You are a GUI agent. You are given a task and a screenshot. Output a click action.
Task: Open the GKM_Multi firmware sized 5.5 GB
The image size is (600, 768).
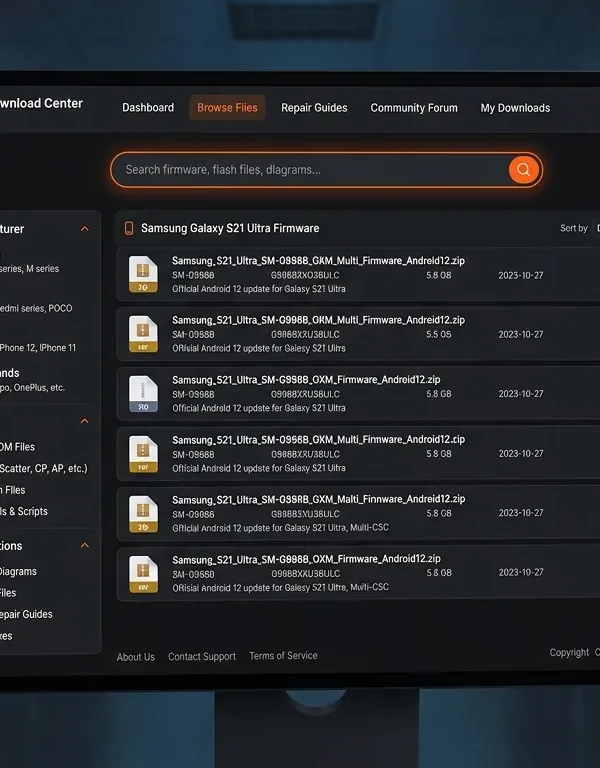pos(318,320)
